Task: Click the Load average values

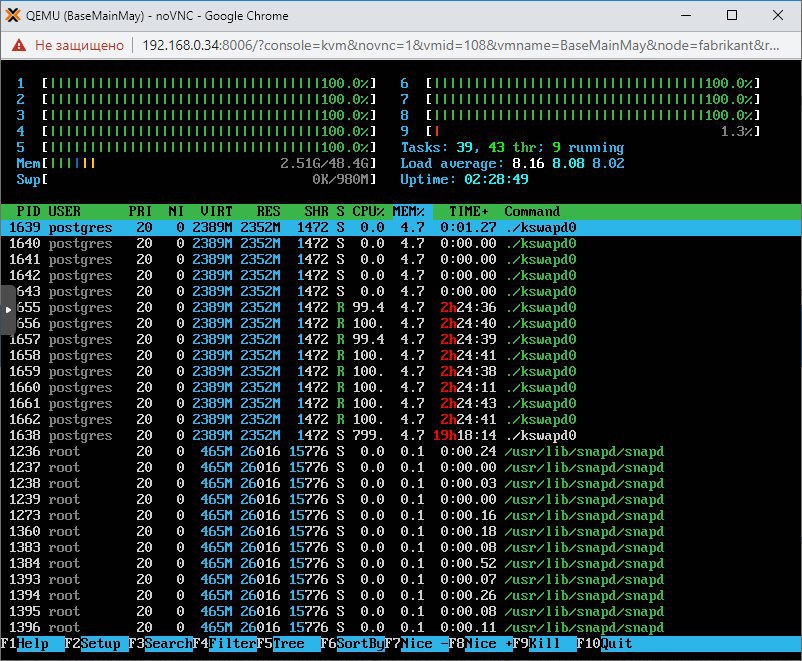Action: (568, 164)
